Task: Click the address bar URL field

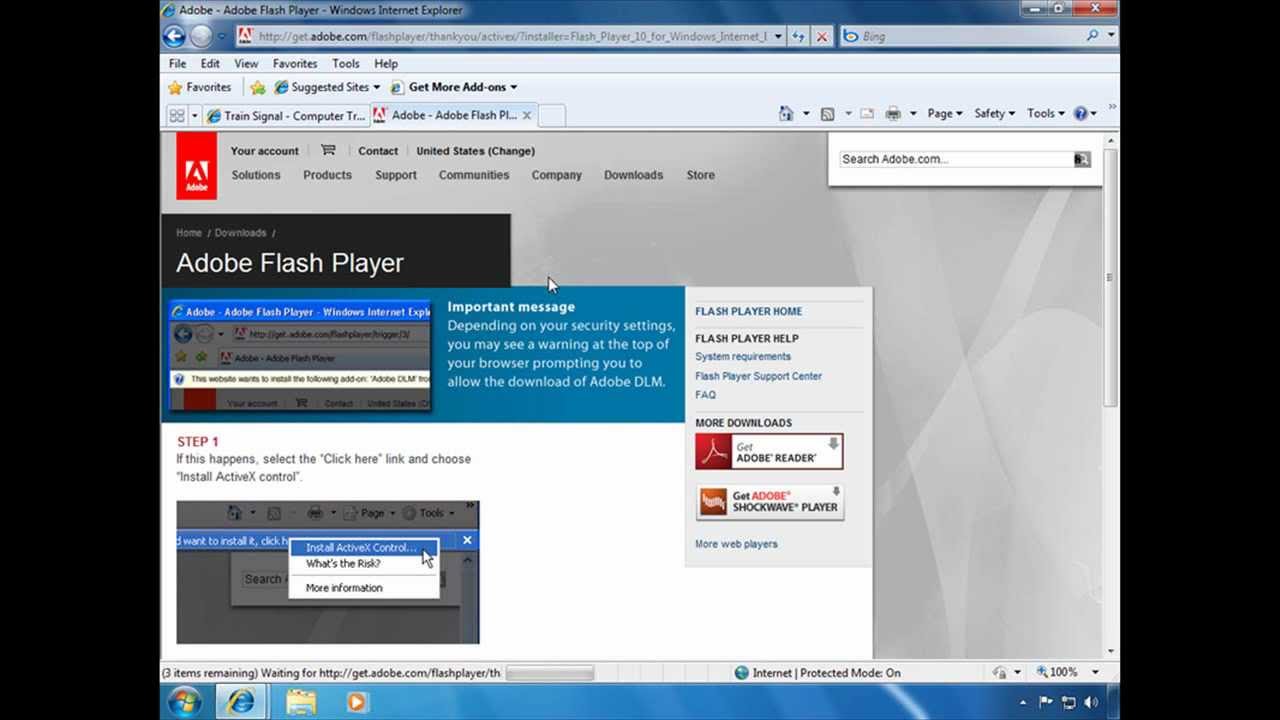Action: (505, 36)
